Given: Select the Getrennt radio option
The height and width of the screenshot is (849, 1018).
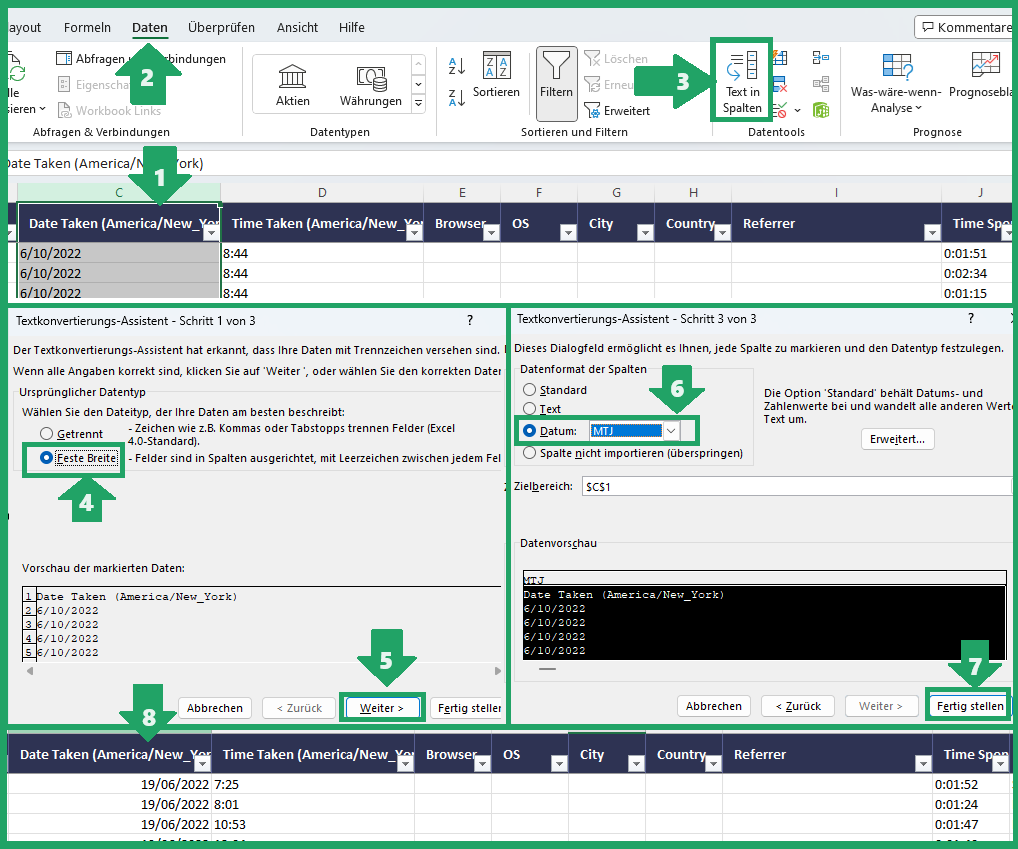Looking at the screenshot, I should click(x=46, y=434).
